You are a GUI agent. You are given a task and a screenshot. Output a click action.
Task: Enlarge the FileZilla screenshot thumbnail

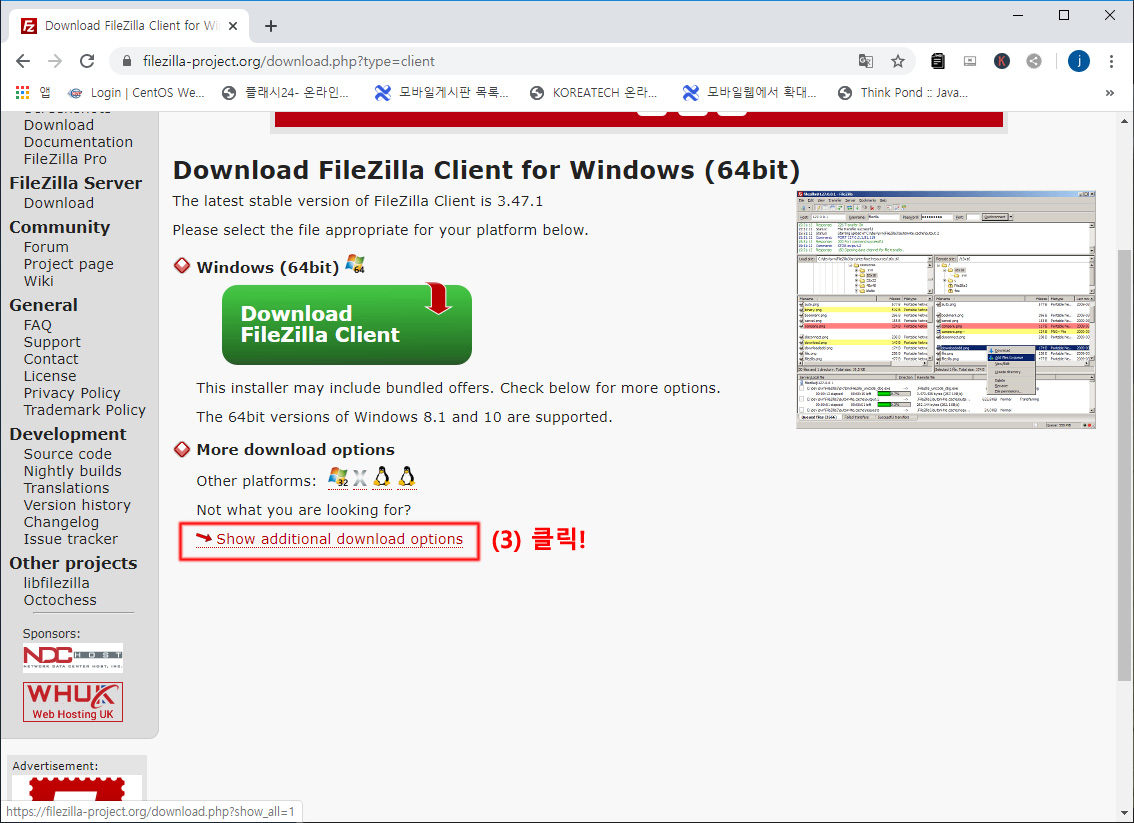946,310
